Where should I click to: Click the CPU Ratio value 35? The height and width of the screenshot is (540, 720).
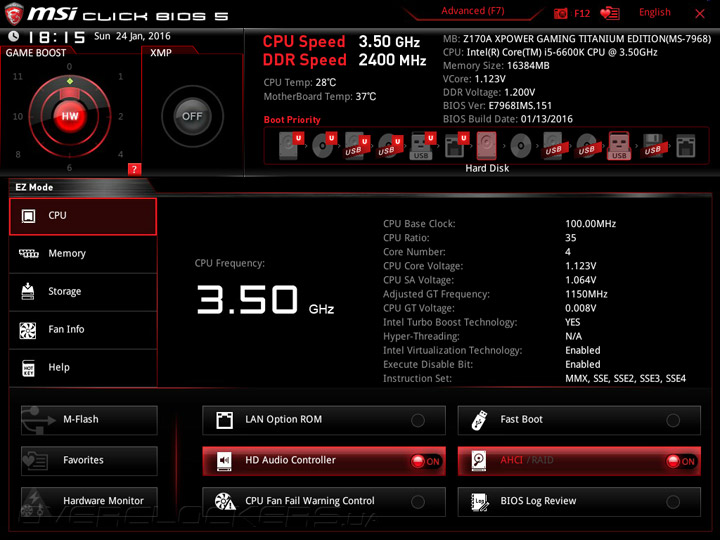point(570,238)
